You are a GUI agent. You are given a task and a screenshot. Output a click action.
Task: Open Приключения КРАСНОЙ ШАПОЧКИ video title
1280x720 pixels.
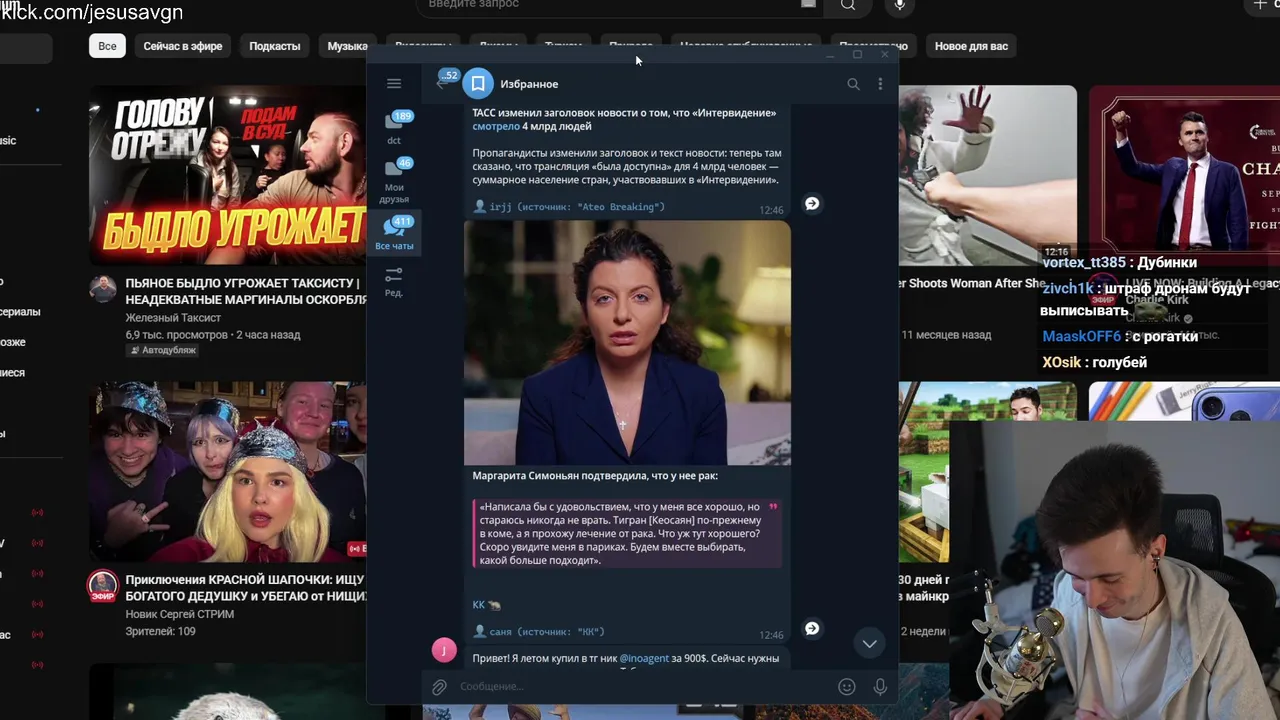tap(245, 587)
